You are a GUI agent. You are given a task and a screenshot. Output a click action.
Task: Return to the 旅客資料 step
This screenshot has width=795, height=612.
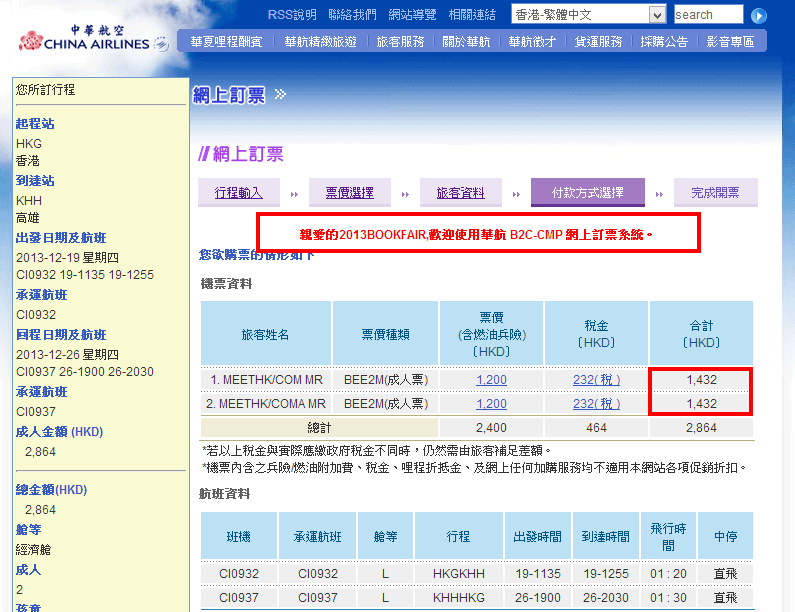tap(460, 193)
